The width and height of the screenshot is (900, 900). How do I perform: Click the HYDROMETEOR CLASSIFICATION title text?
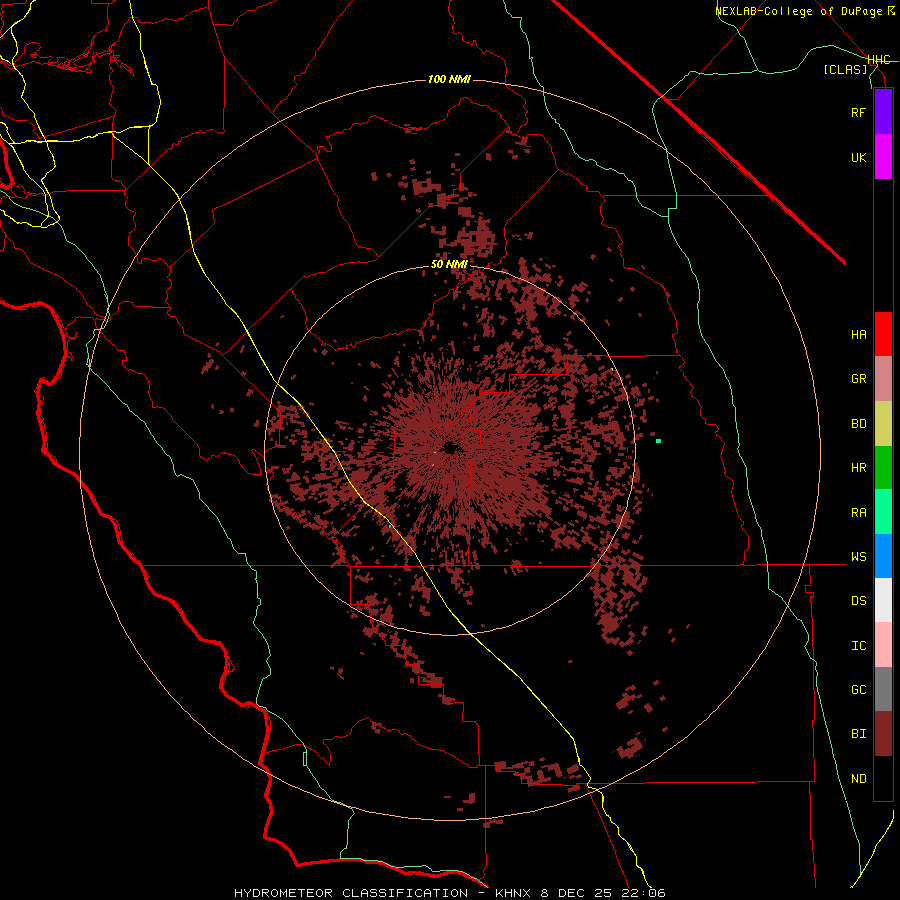[351, 893]
